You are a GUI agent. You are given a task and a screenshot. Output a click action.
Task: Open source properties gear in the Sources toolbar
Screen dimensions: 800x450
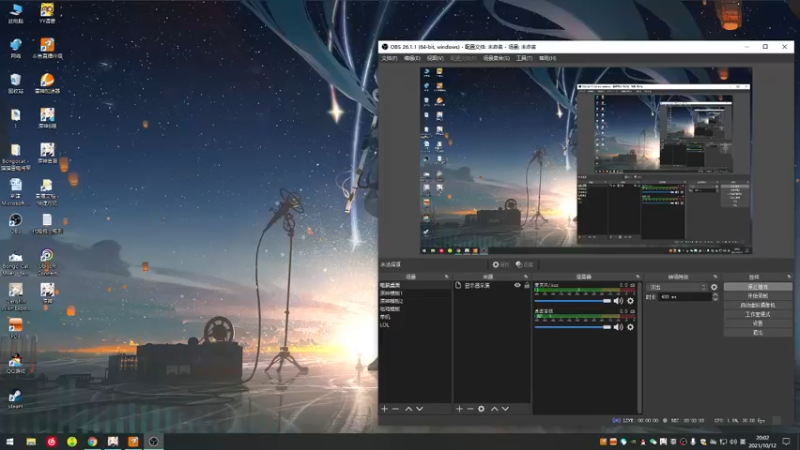pyautogui.click(x=481, y=409)
